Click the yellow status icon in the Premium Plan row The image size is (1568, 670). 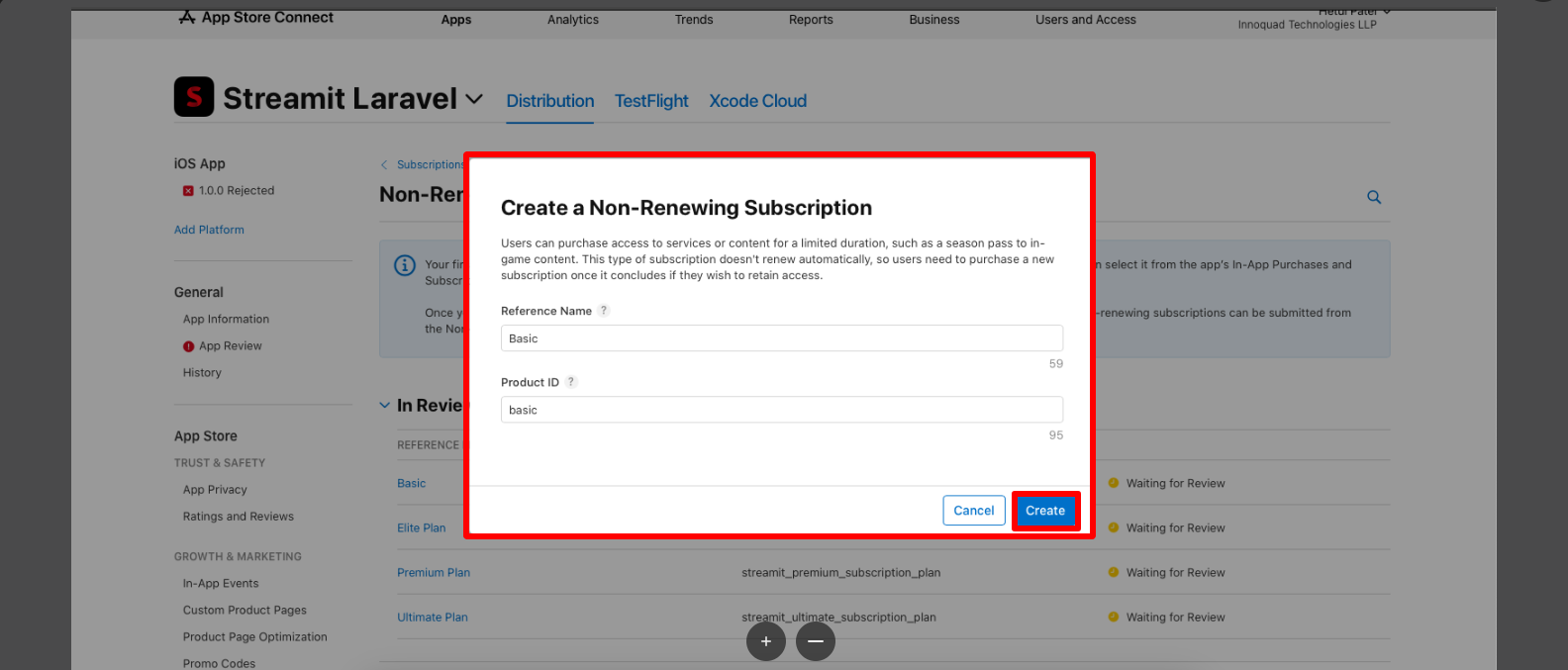tap(1114, 572)
